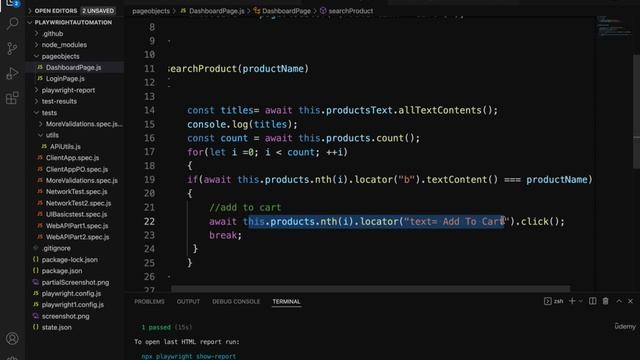Open WebAPIPart1.spec.js file

(77, 225)
